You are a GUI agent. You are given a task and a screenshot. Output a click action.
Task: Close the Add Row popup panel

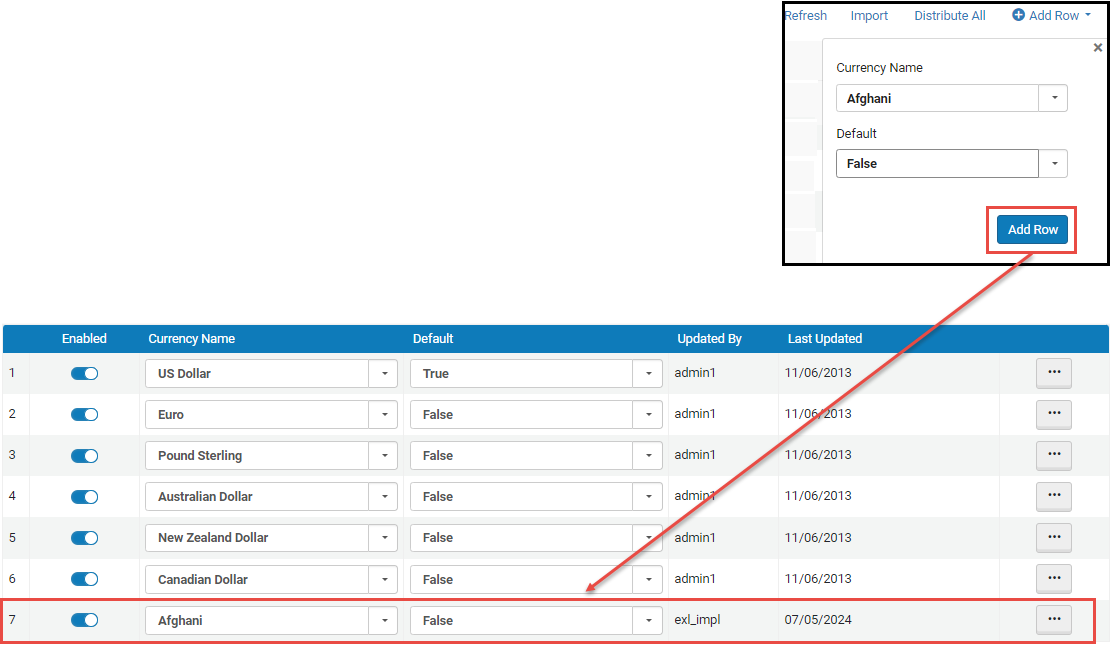pos(1097,47)
